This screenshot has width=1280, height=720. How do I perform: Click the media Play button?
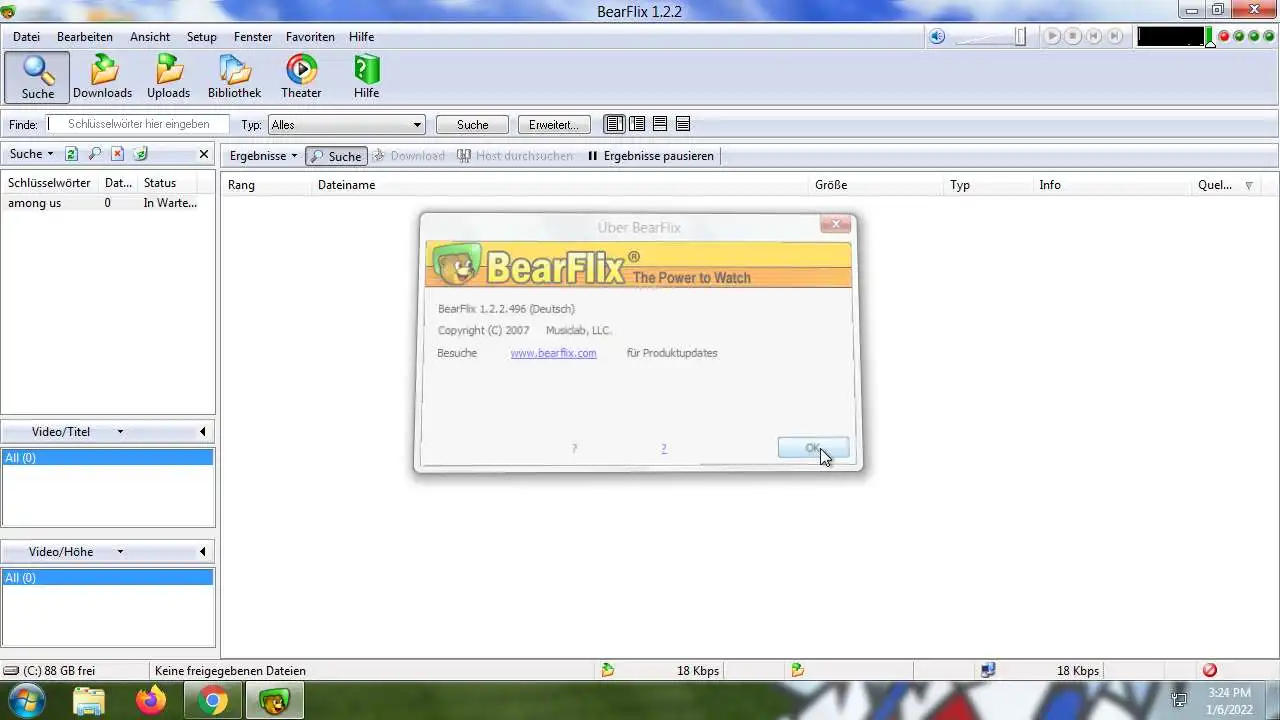point(1052,37)
